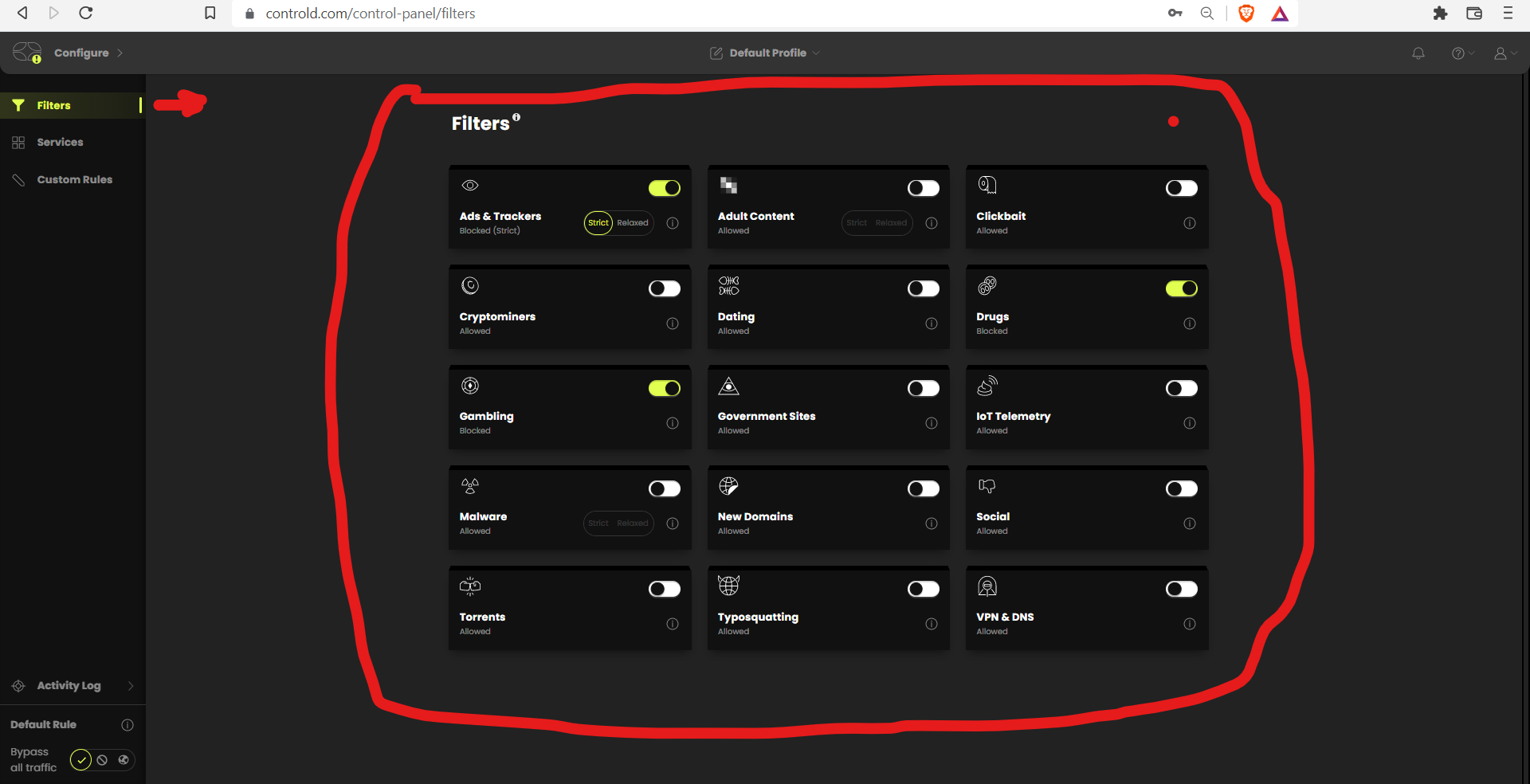Select Relaxed mode for Ads & Trackers
This screenshot has height=784, width=1530.
click(633, 223)
